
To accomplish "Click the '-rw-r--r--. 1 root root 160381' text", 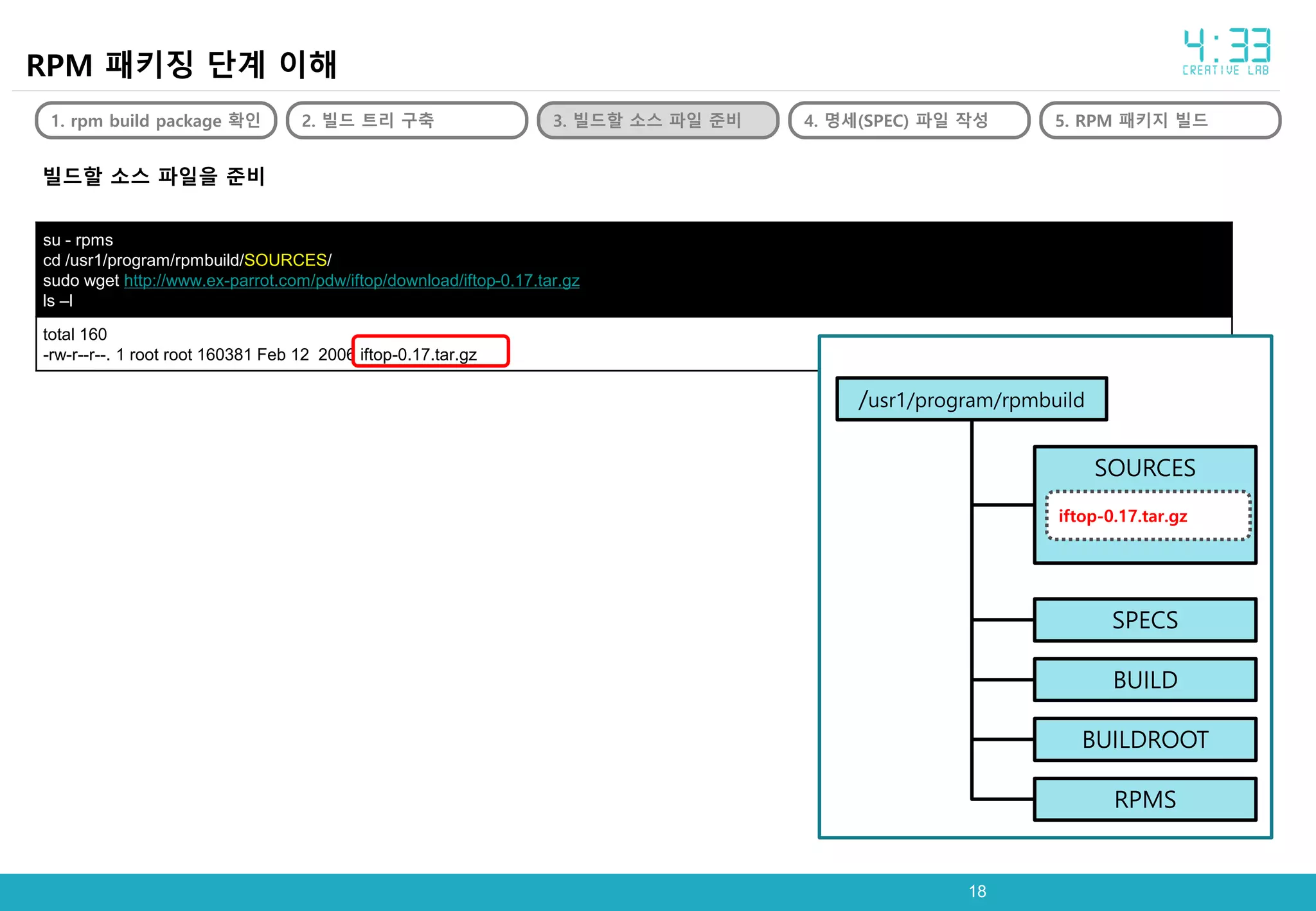I will (147, 355).
